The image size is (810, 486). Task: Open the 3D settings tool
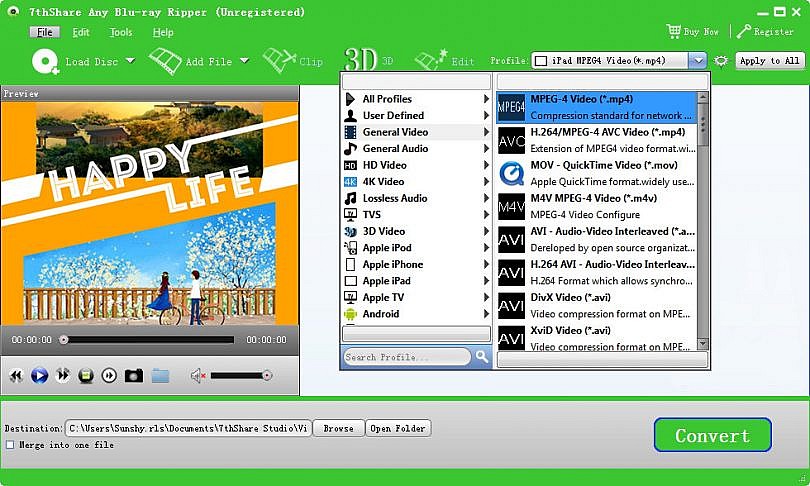tap(368, 60)
